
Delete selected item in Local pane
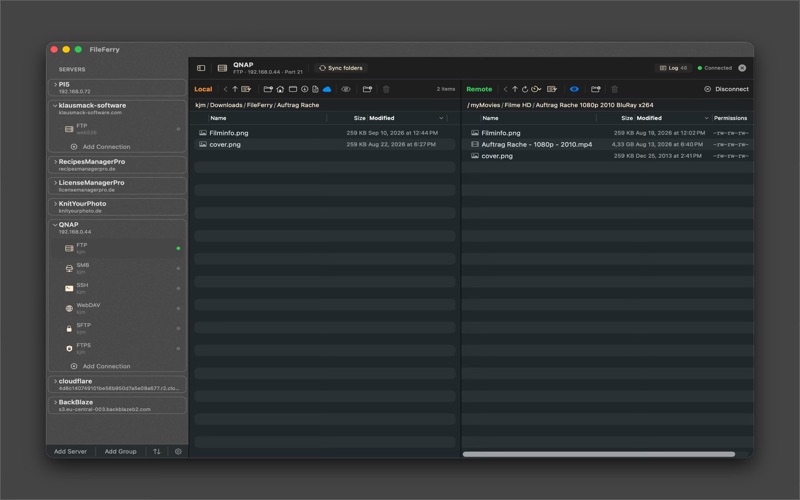386,89
